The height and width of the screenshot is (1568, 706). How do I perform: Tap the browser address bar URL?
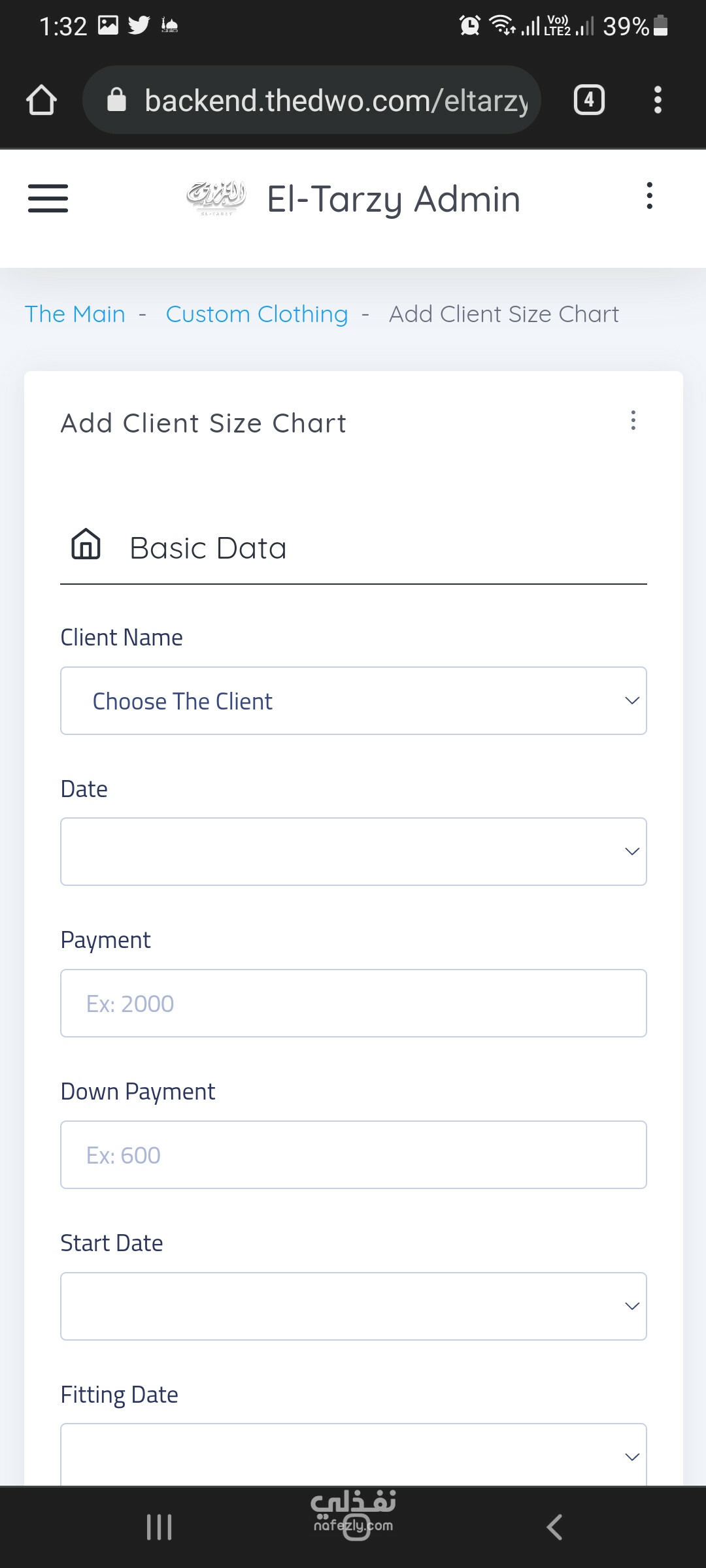click(336, 100)
